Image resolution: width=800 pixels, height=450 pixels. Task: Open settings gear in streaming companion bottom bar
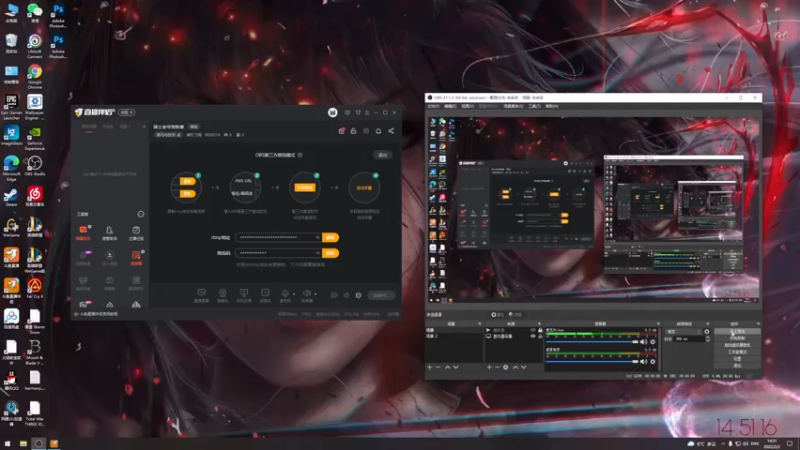(x=358, y=295)
